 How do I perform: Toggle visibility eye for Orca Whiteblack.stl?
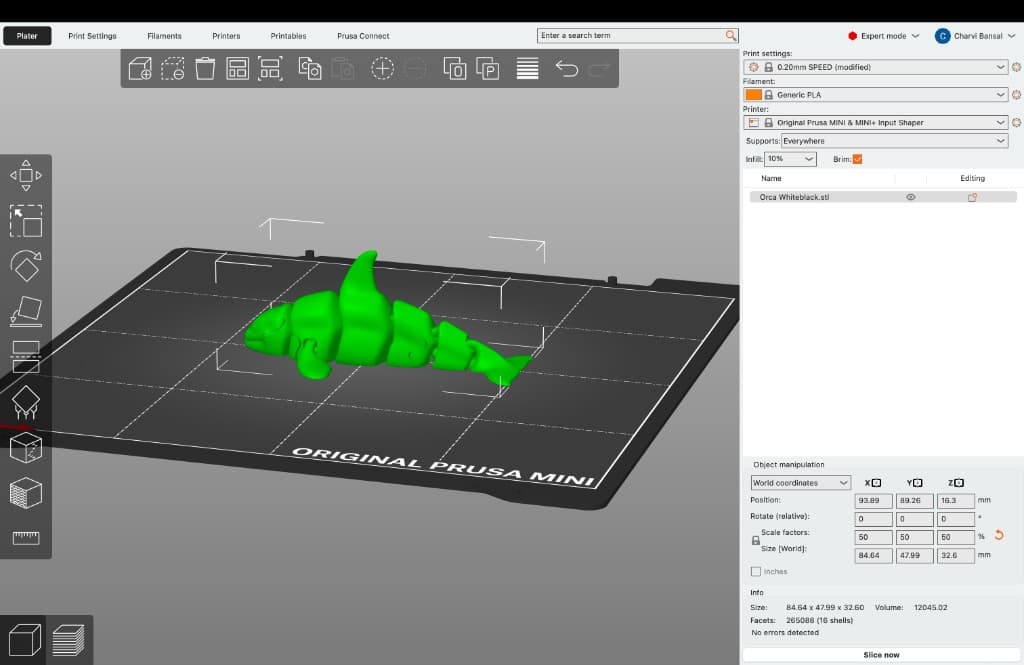click(x=910, y=197)
